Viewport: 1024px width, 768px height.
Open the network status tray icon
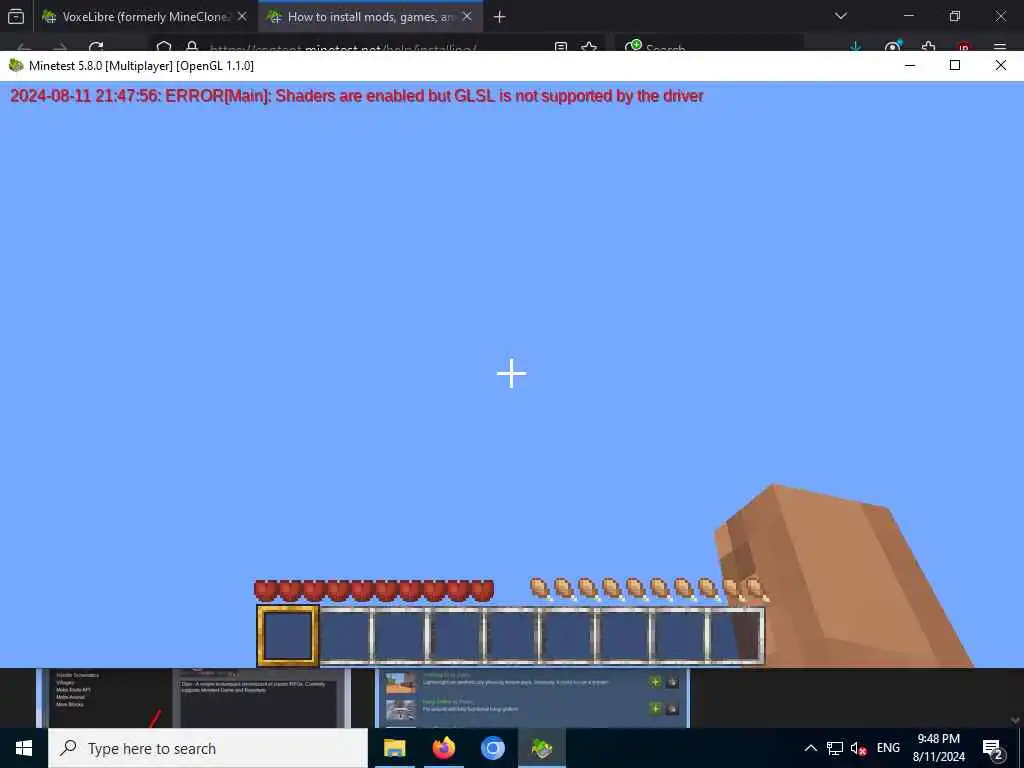tap(835, 748)
